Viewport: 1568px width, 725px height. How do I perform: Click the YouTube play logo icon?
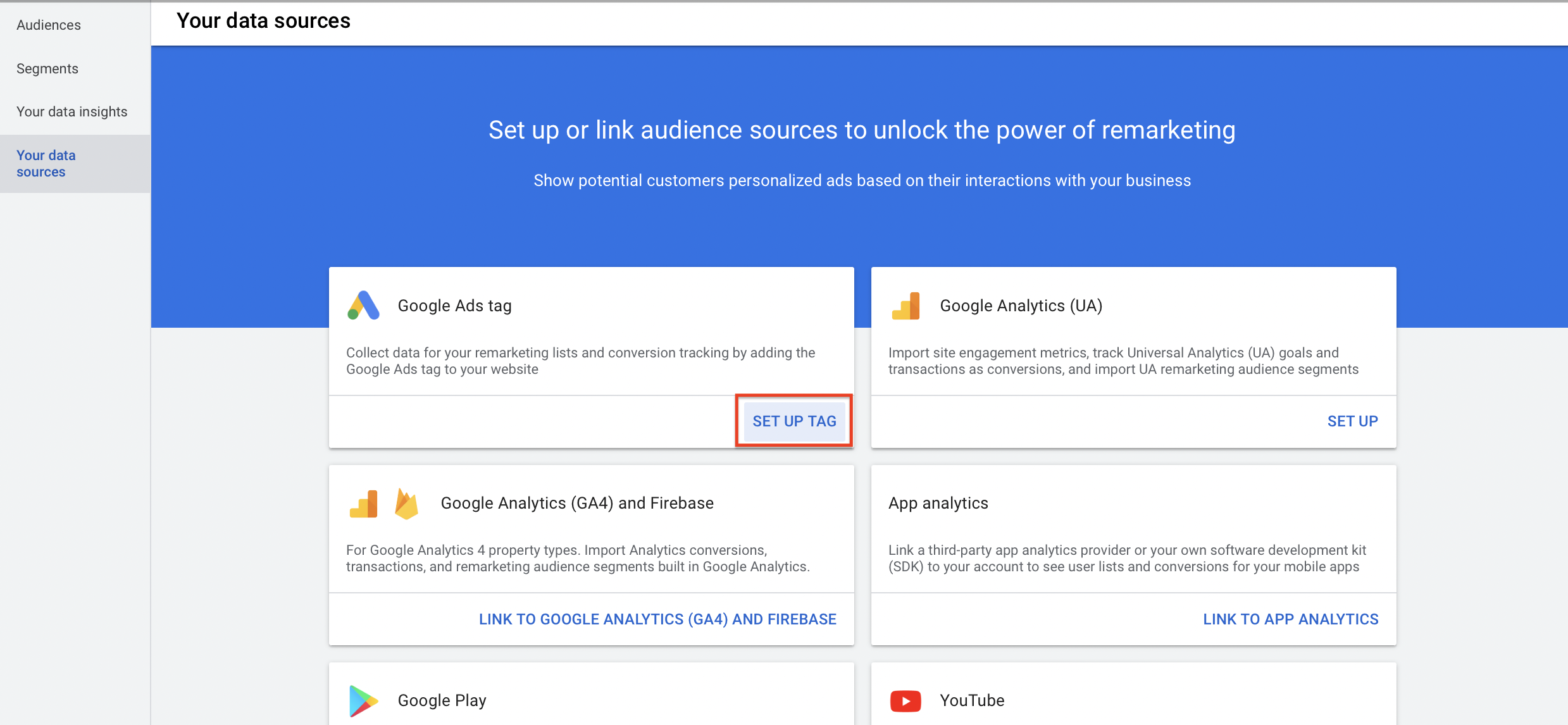click(905, 701)
